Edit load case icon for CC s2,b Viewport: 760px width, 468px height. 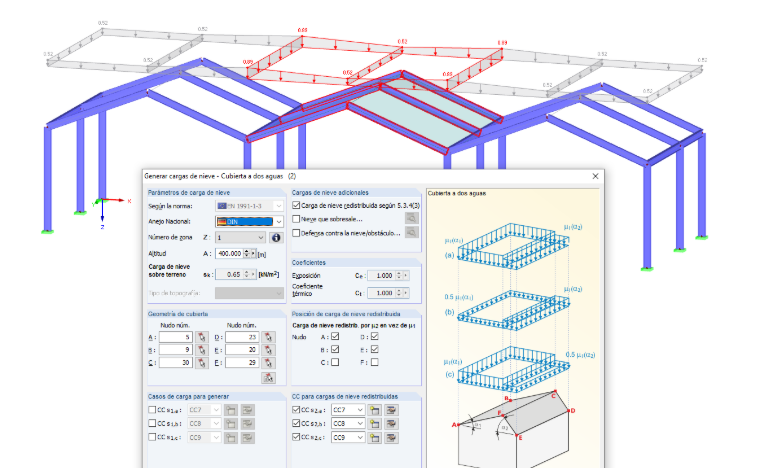(391, 423)
